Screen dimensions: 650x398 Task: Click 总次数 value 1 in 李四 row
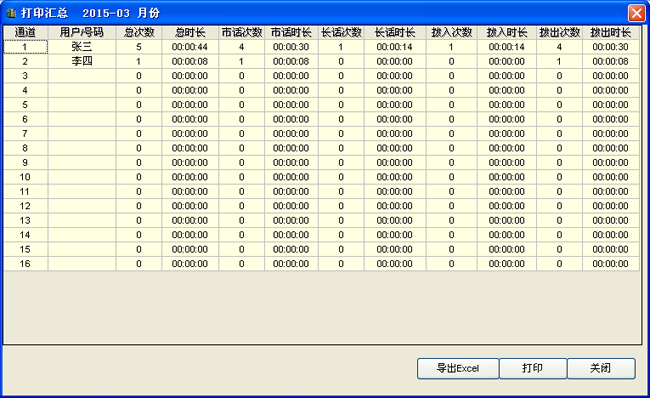coord(139,61)
